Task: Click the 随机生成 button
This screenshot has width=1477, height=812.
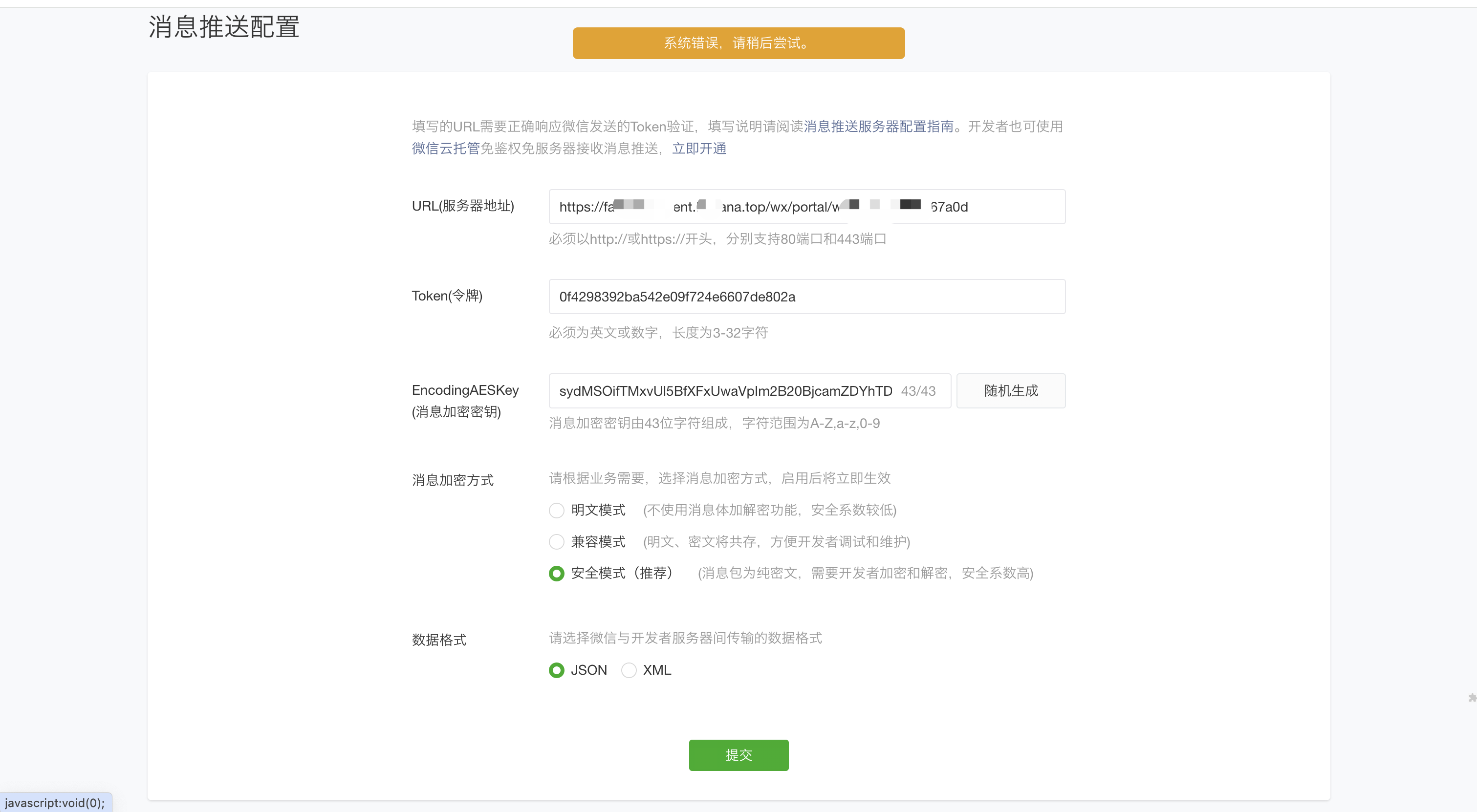Action: coord(1011,391)
